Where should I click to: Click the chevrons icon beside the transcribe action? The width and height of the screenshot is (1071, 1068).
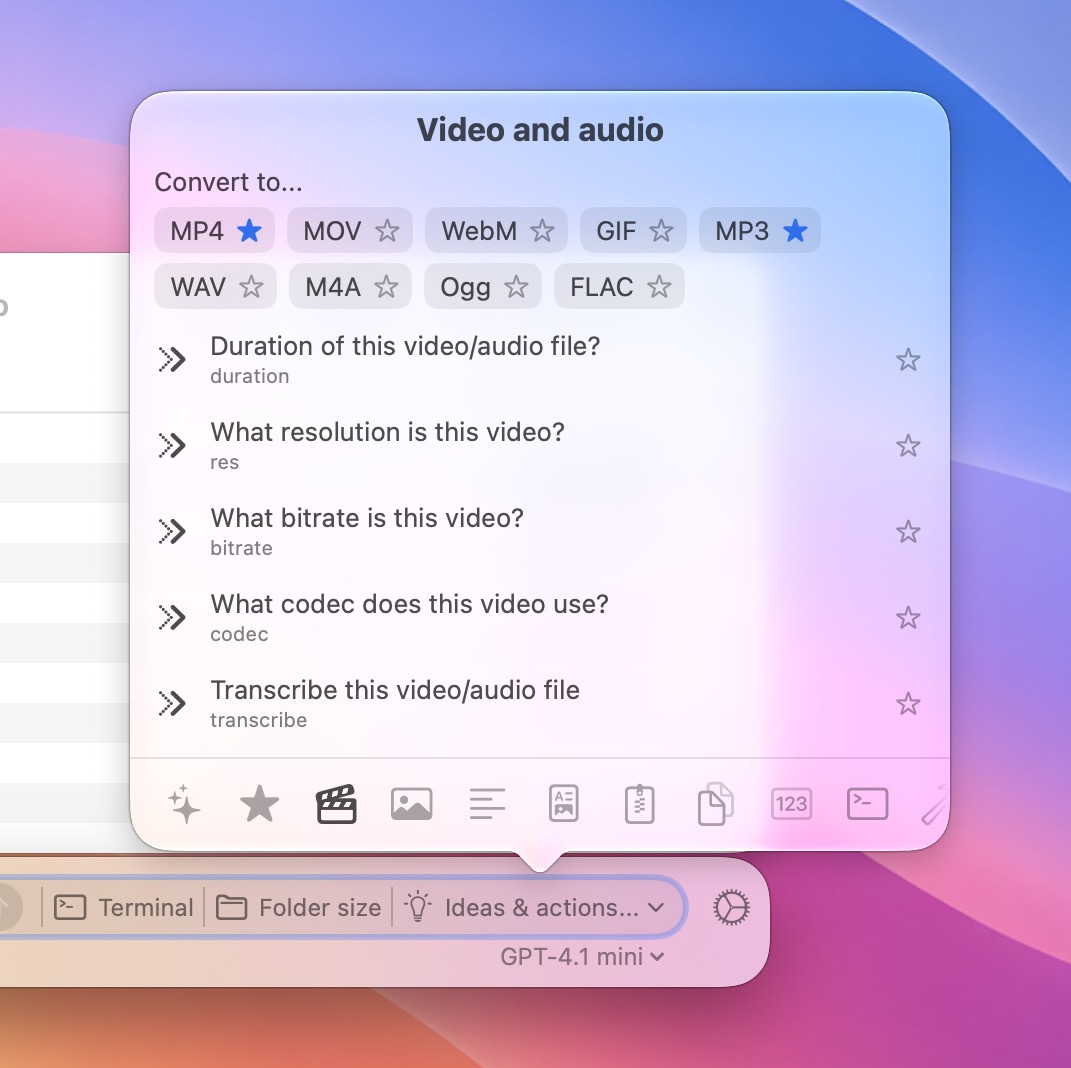point(172,703)
